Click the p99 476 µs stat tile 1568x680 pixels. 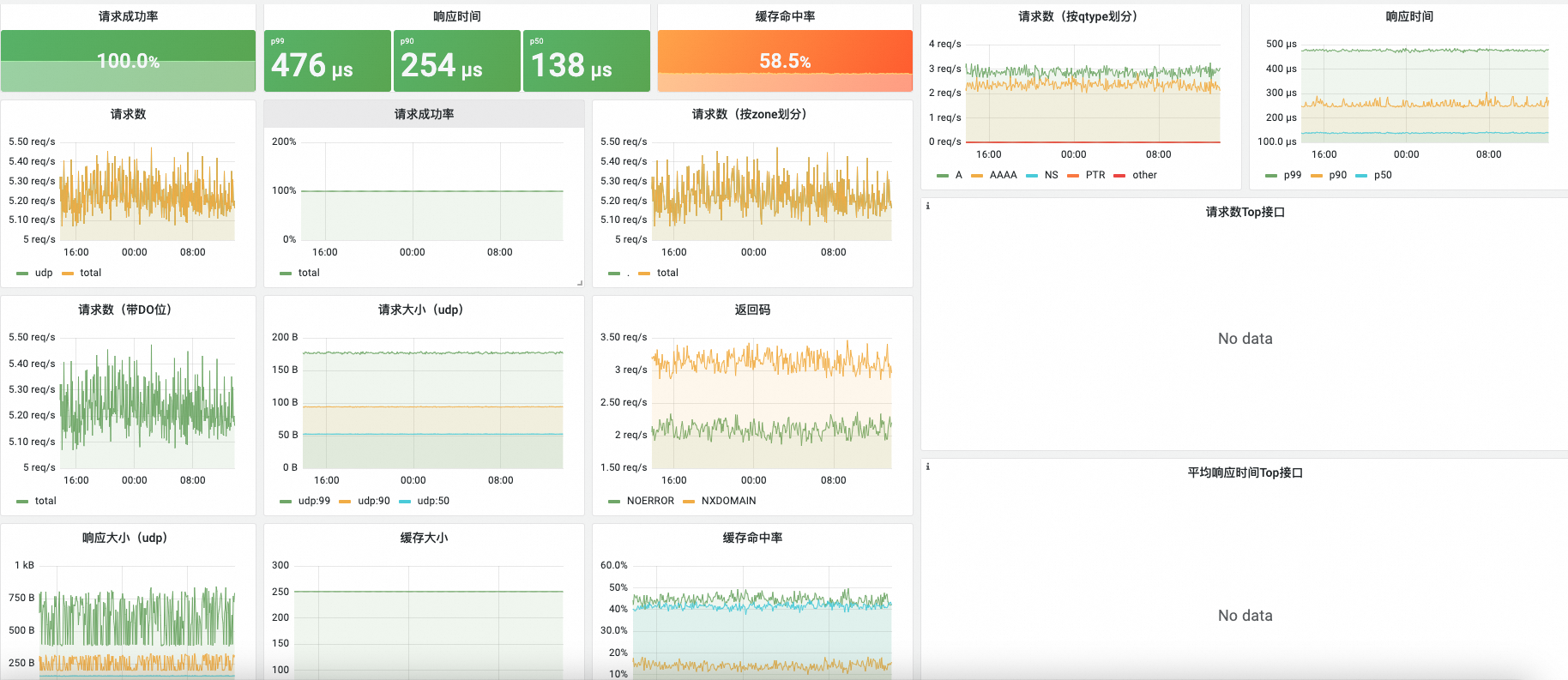point(327,61)
